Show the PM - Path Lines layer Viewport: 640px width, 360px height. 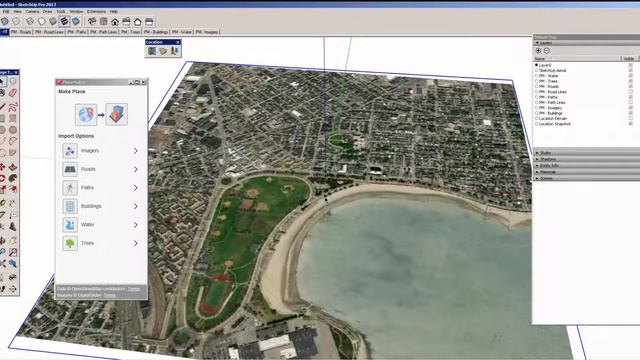[x=631, y=102]
